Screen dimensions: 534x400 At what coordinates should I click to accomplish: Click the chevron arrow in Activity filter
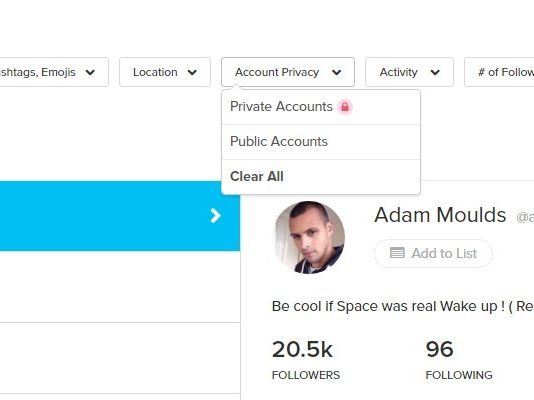tap(435, 73)
